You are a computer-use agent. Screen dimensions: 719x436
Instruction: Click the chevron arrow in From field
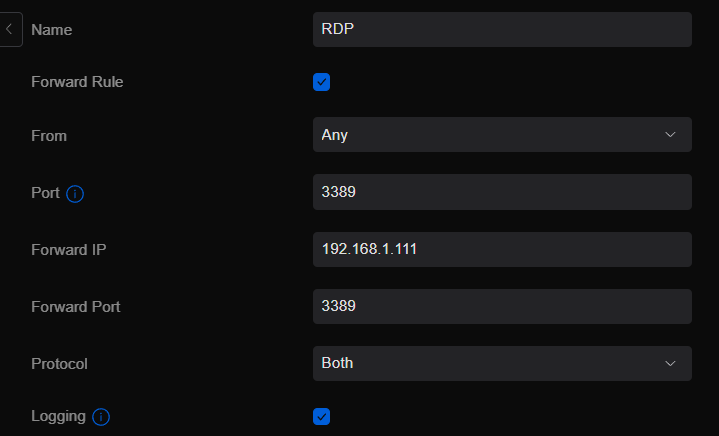coord(670,135)
